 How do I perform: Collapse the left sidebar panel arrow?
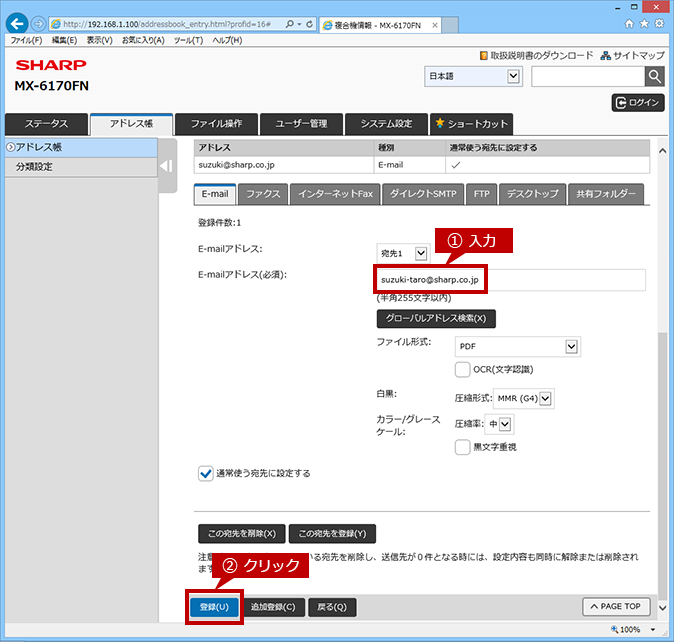(x=167, y=166)
